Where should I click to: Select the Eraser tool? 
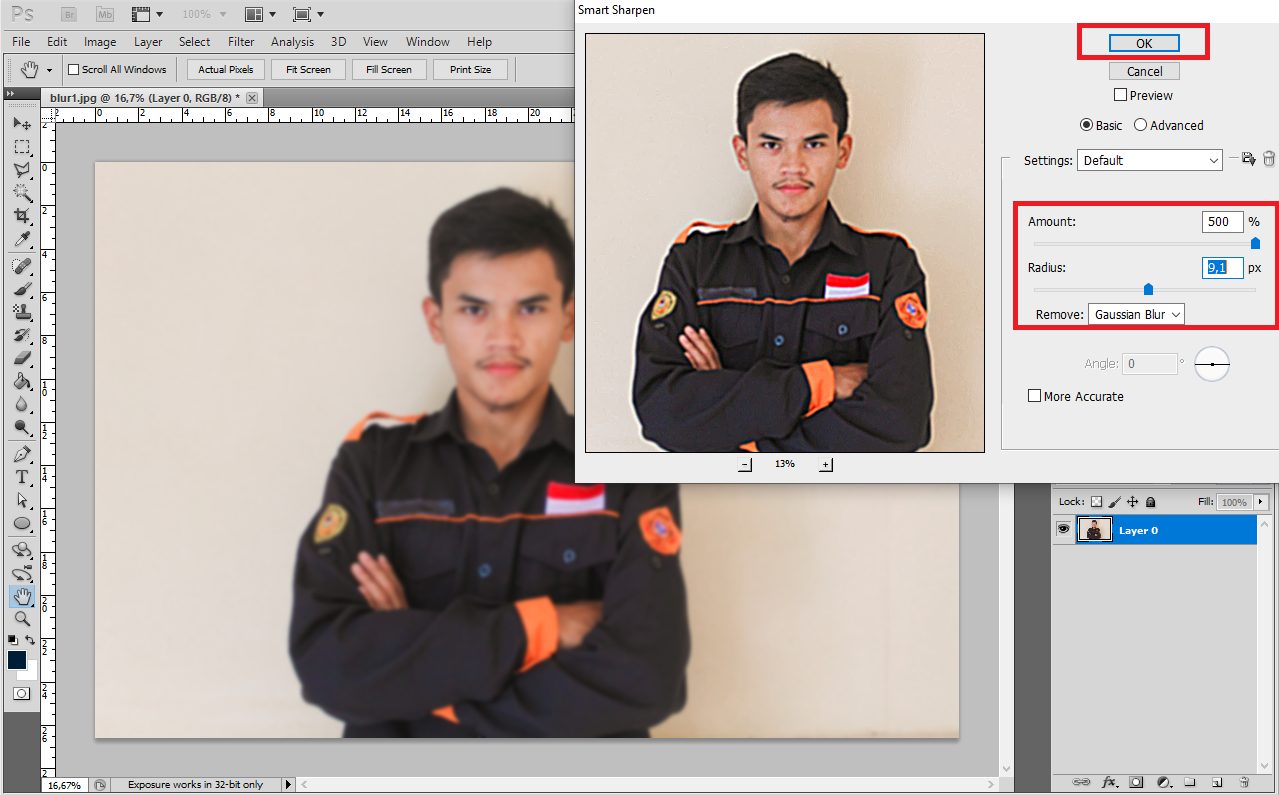pyautogui.click(x=21, y=358)
